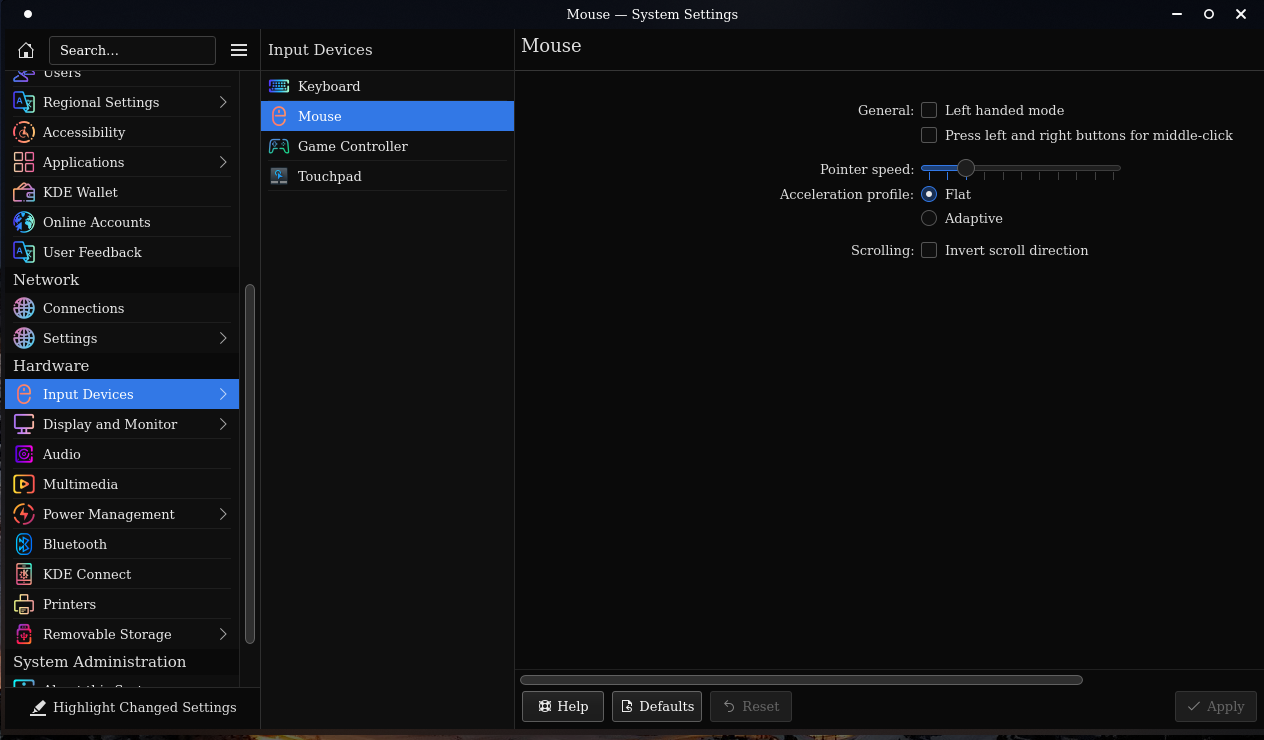Click the Bluetooth icon in sidebar
This screenshot has height=740, width=1264.
coord(24,544)
